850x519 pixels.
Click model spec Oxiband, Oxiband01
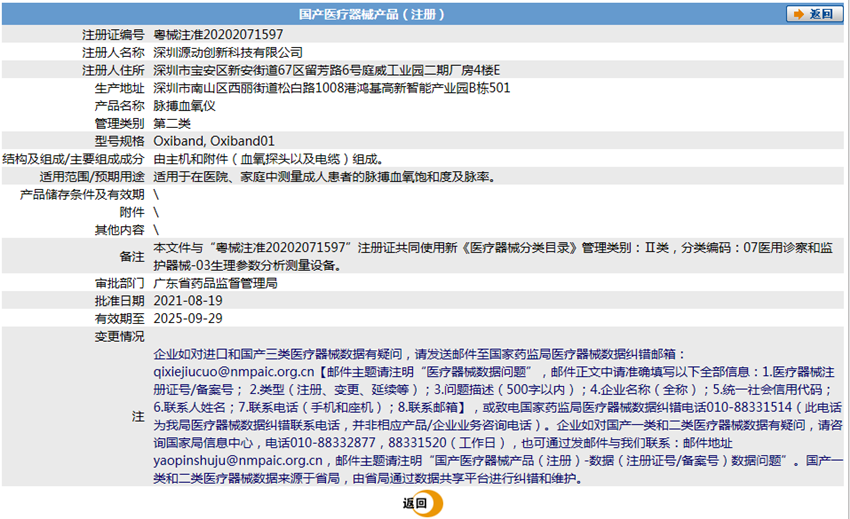pos(214,141)
